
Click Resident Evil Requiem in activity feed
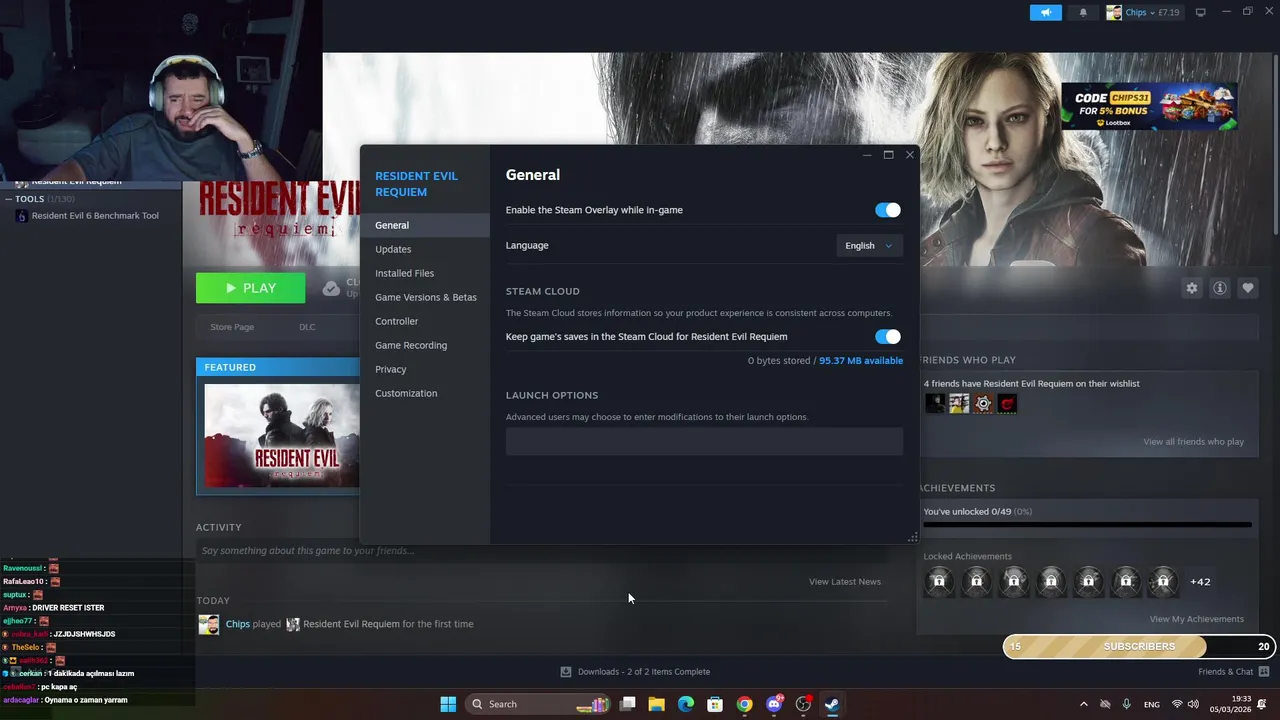pyautogui.click(x=351, y=624)
